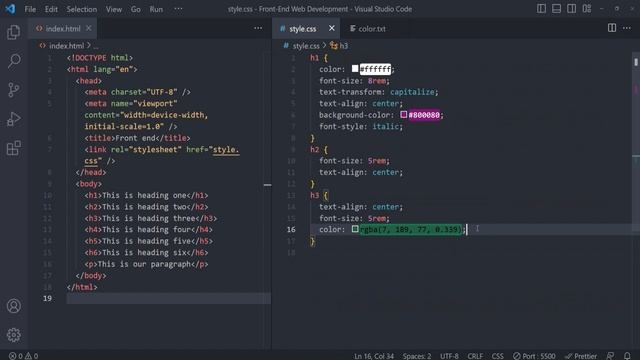Split the right editor group
640x360 pixels.
[612, 28]
